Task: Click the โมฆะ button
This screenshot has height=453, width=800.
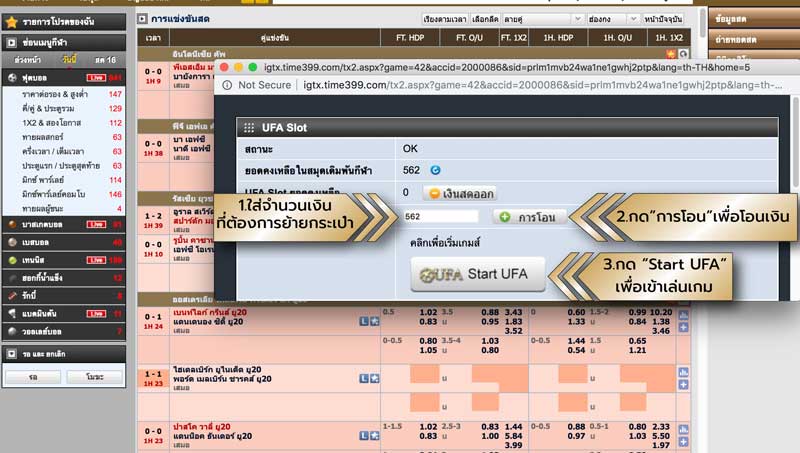Action: tap(95, 376)
